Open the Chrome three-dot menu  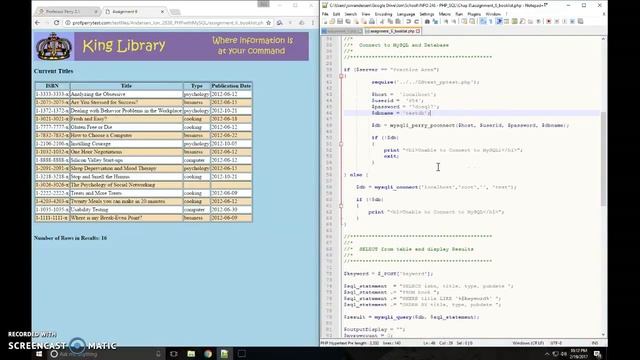click(x=313, y=23)
